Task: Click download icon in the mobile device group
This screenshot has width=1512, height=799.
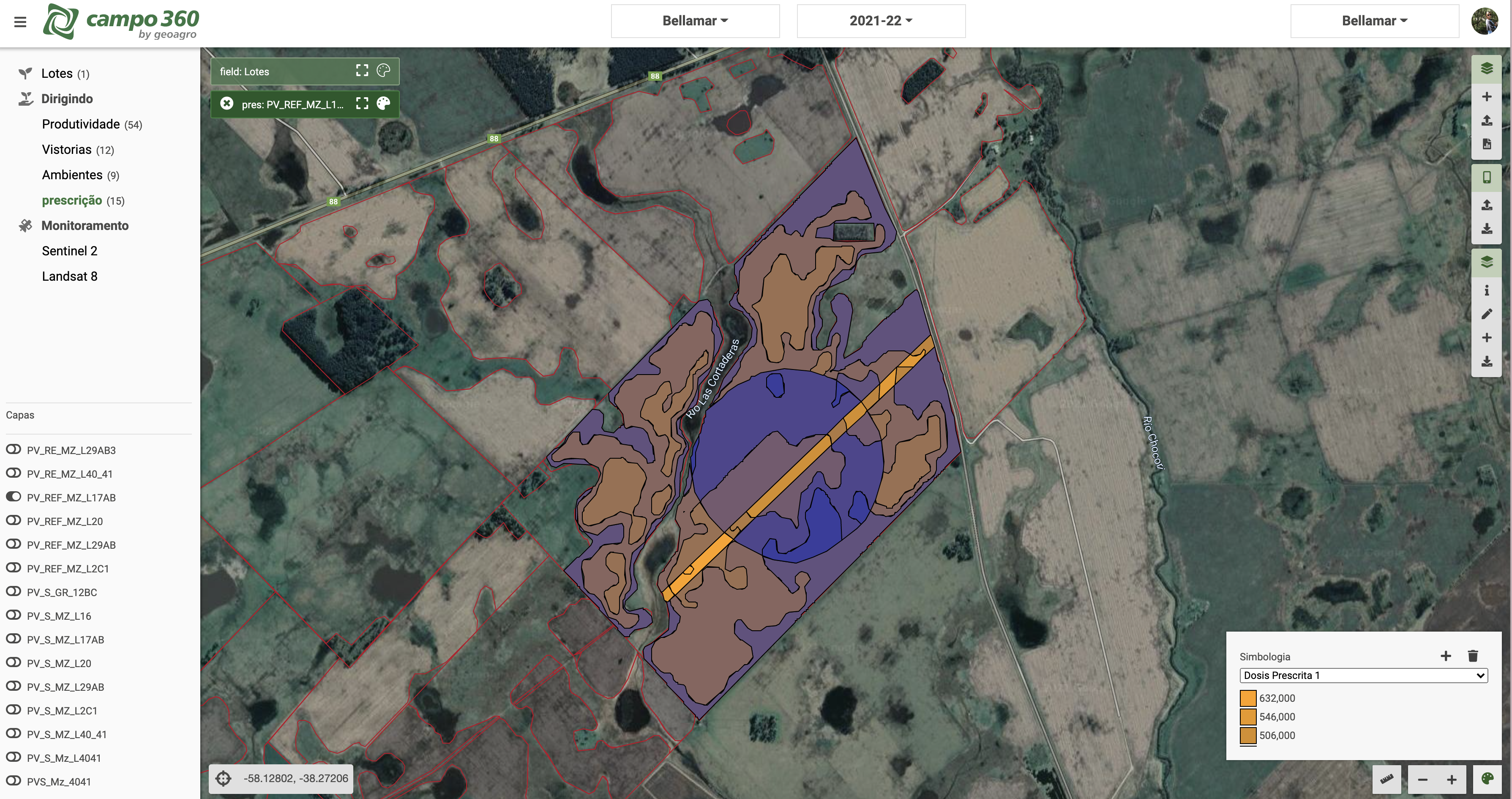Action: (x=1486, y=228)
